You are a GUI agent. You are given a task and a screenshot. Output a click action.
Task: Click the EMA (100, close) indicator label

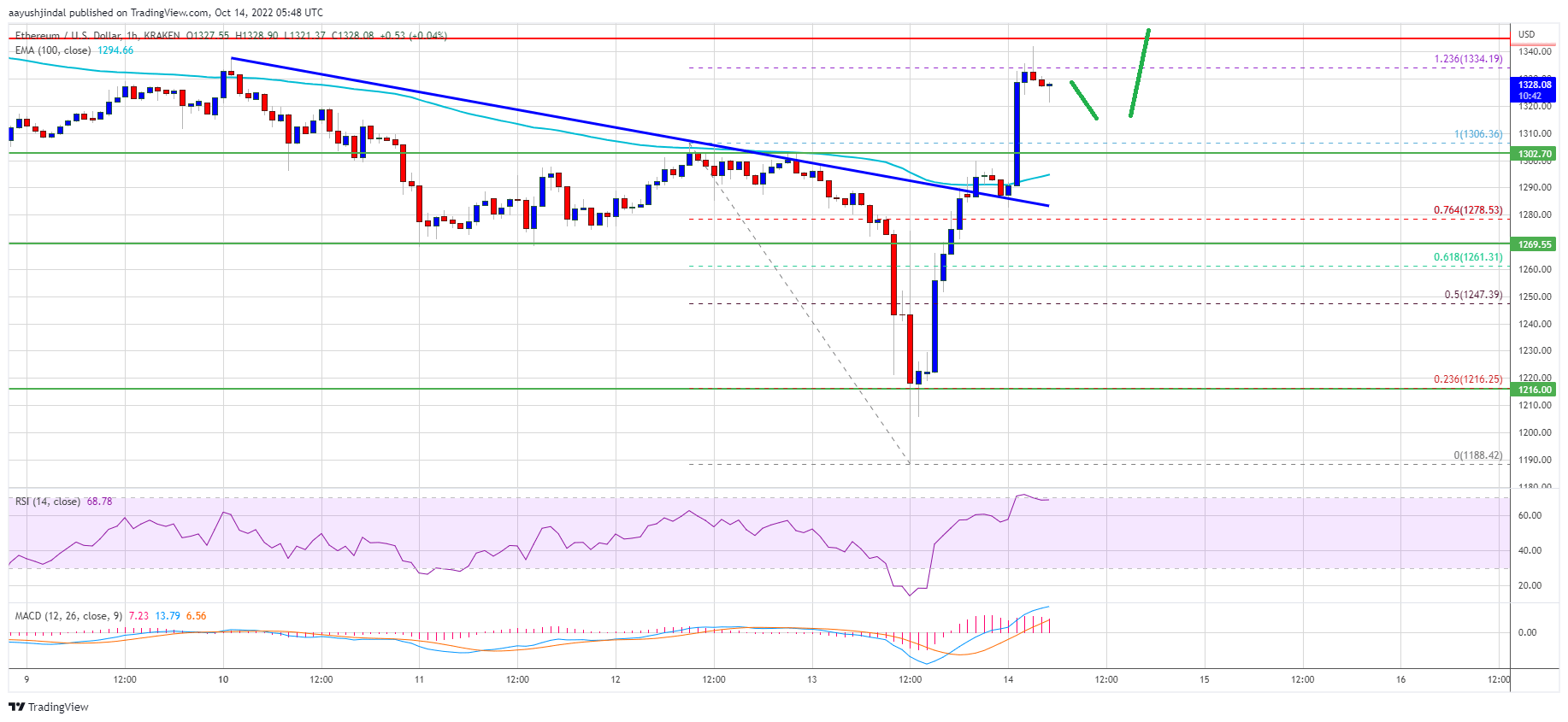(53, 50)
